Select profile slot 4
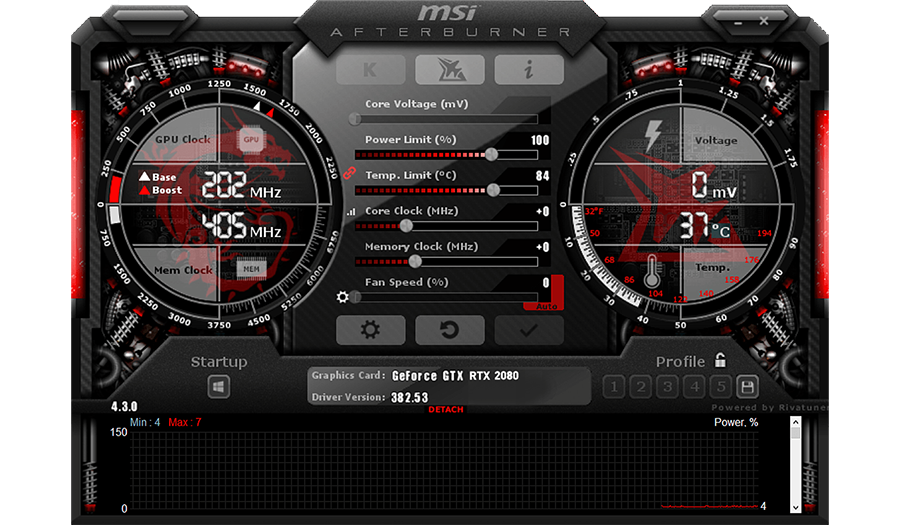Screen dimensions: 900x525 [x=694, y=387]
